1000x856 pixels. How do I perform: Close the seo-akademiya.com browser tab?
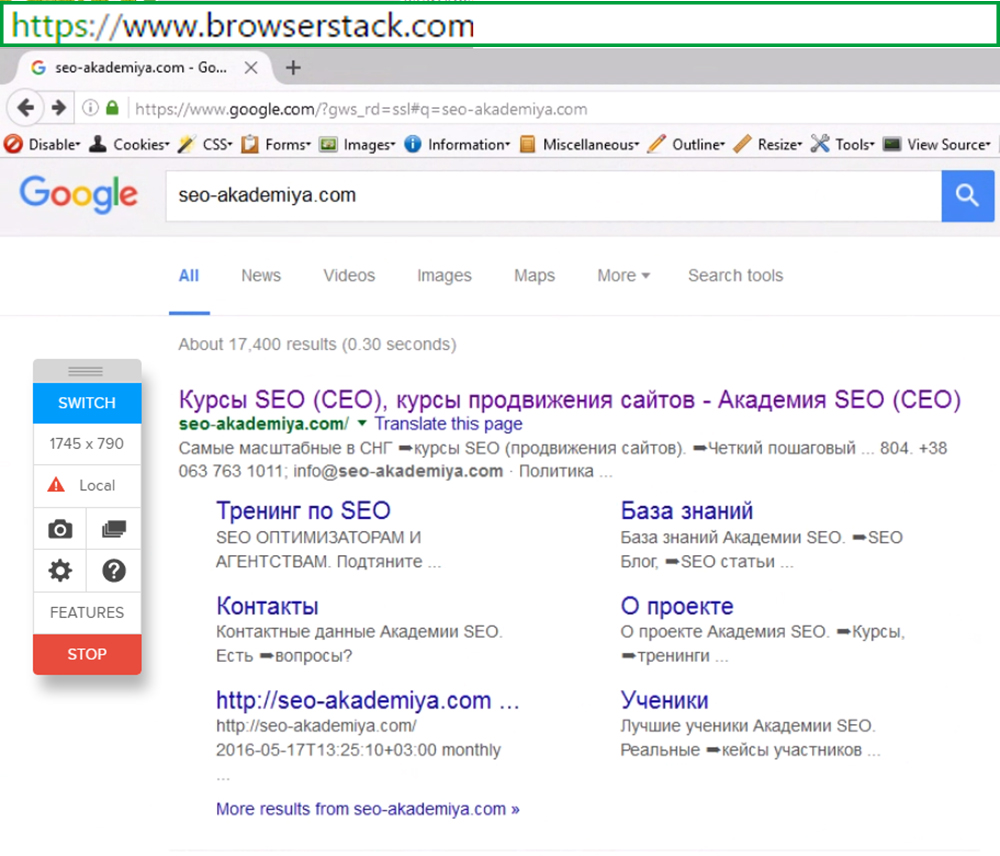251,68
